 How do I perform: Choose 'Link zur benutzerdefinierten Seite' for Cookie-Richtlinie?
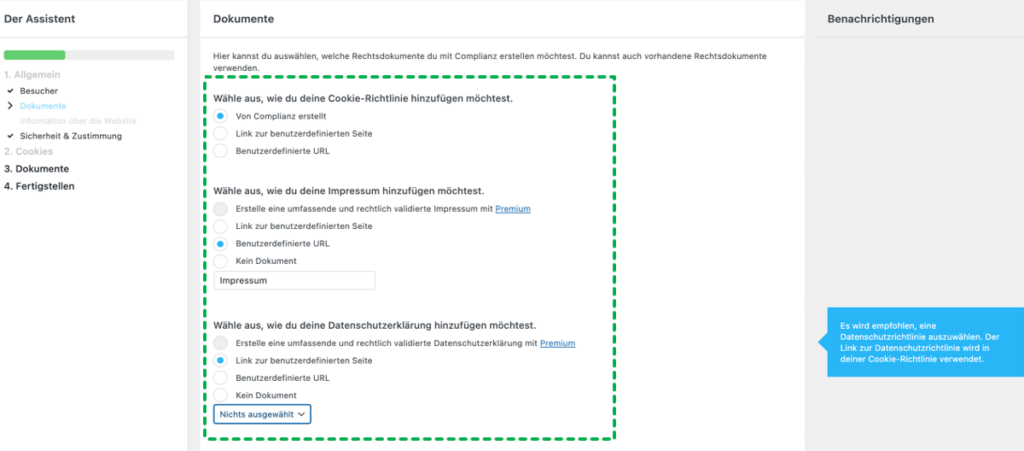coord(221,134)
